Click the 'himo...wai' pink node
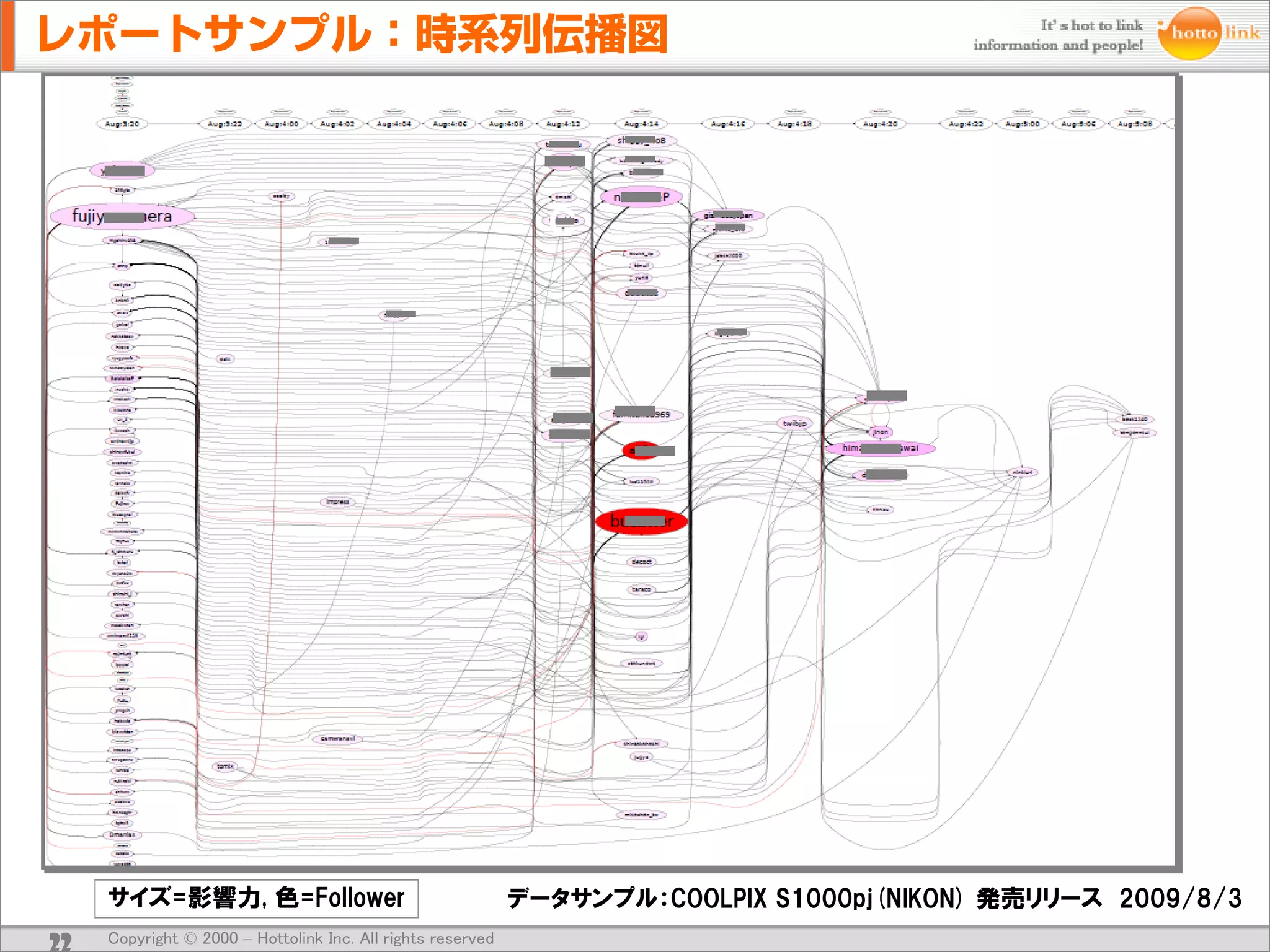Image resolution: width=1270 pixels, height=952 pixels. 879,448
